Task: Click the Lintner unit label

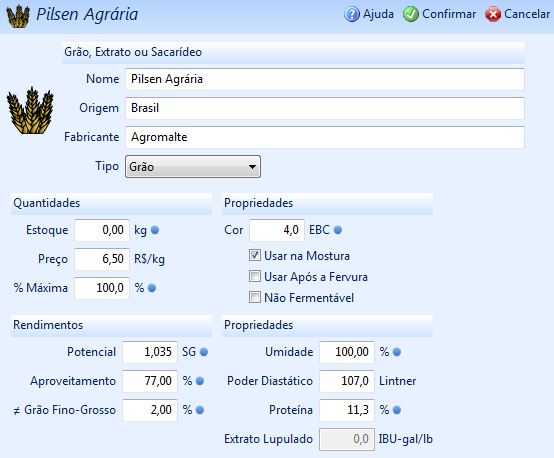Action: point(397,381)
